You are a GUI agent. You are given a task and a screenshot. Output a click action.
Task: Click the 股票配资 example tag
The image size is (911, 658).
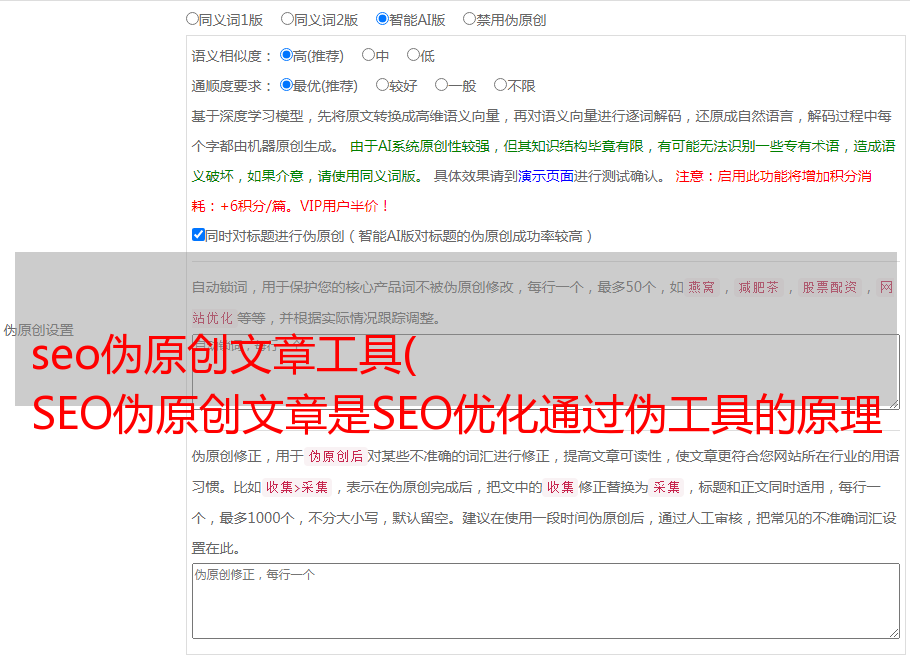[x=830, y=287]
